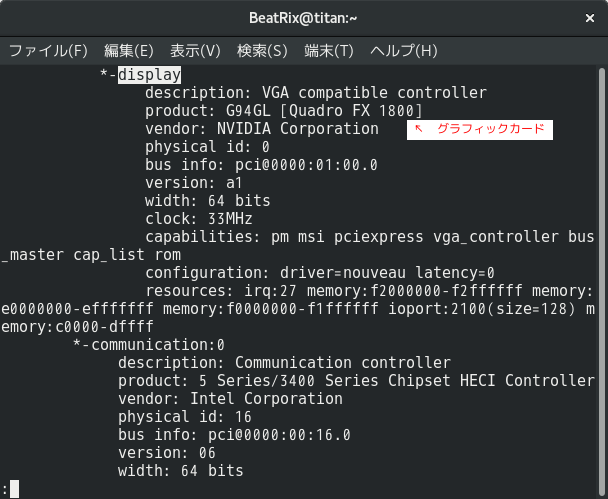Click the vendor Intel Corporation text

[230, 399]
